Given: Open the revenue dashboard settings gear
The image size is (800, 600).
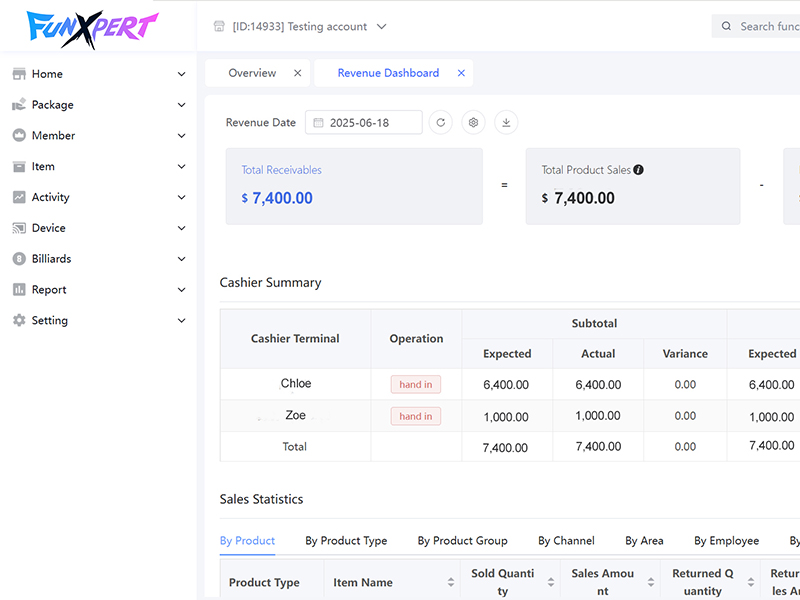Looking at the screenshot, I should [x=473, y=122].
